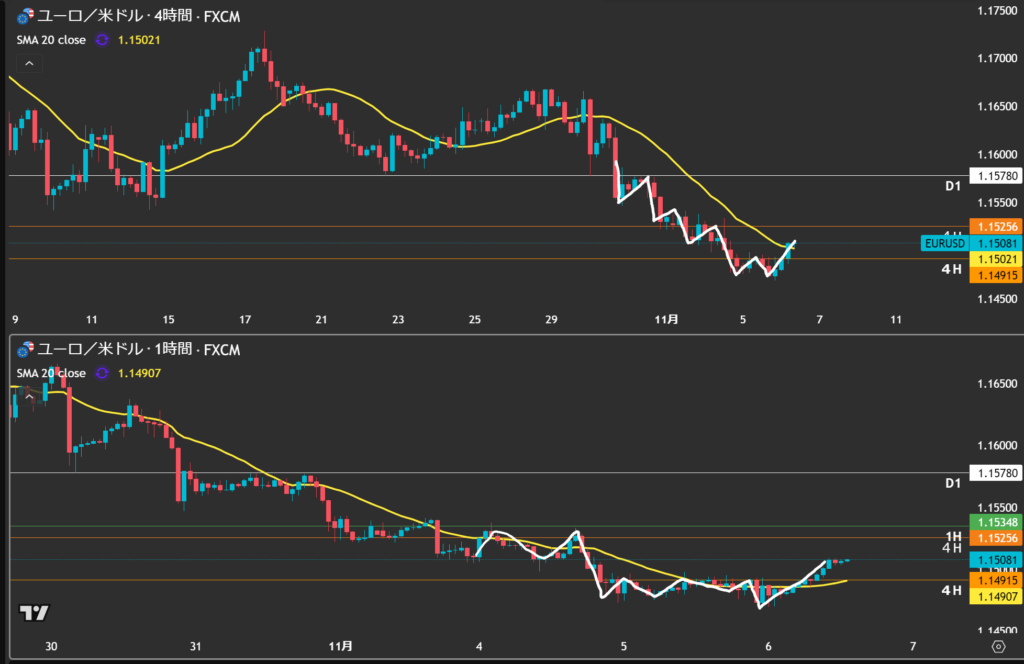The height and width of the screenshot is (664, 1024).
Task: Collapse indicator legend on the 4-hour chart
Action: [x=29, y=64]
